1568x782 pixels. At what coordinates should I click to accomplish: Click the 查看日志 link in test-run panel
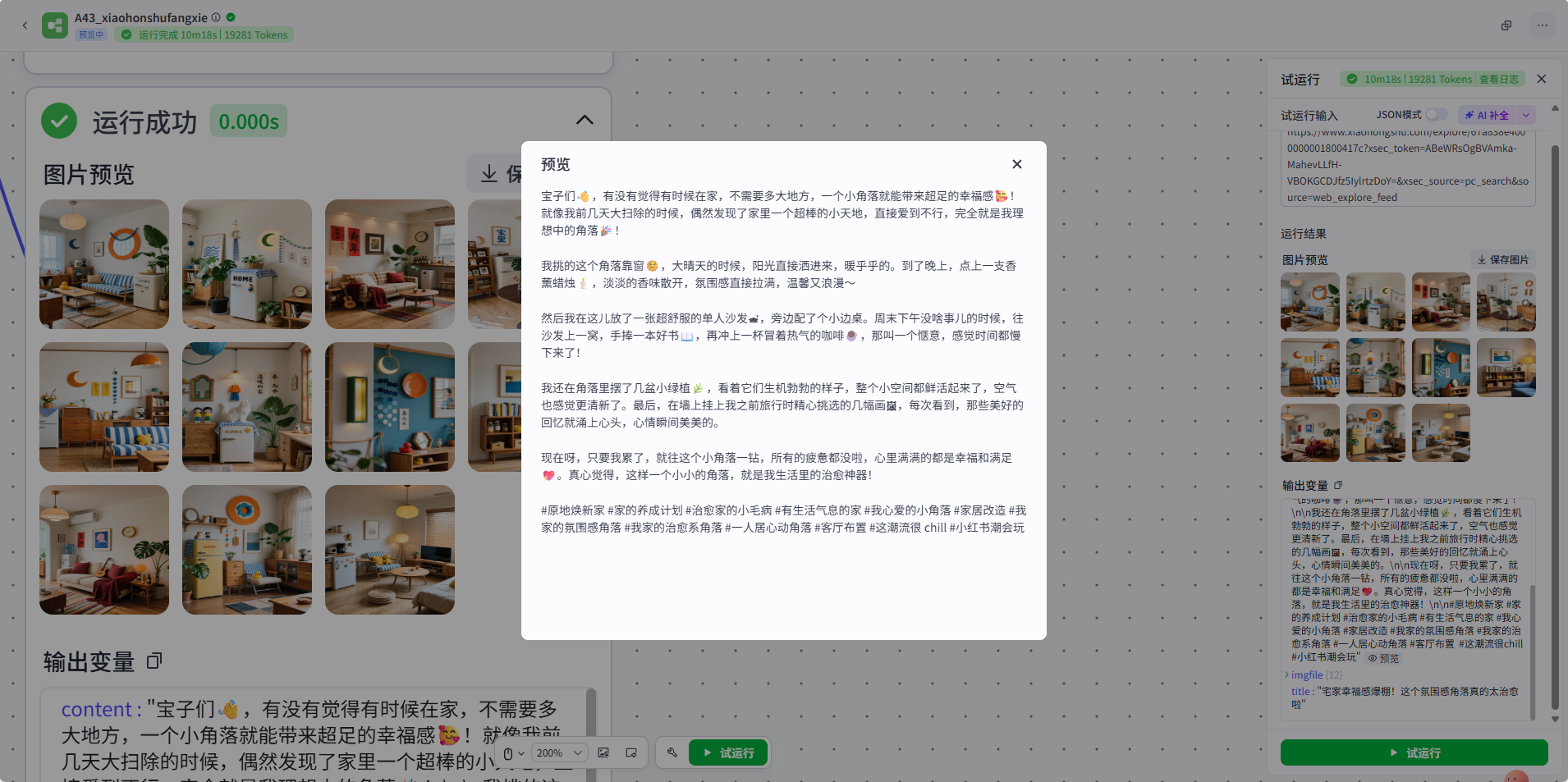click(1499, 80)
